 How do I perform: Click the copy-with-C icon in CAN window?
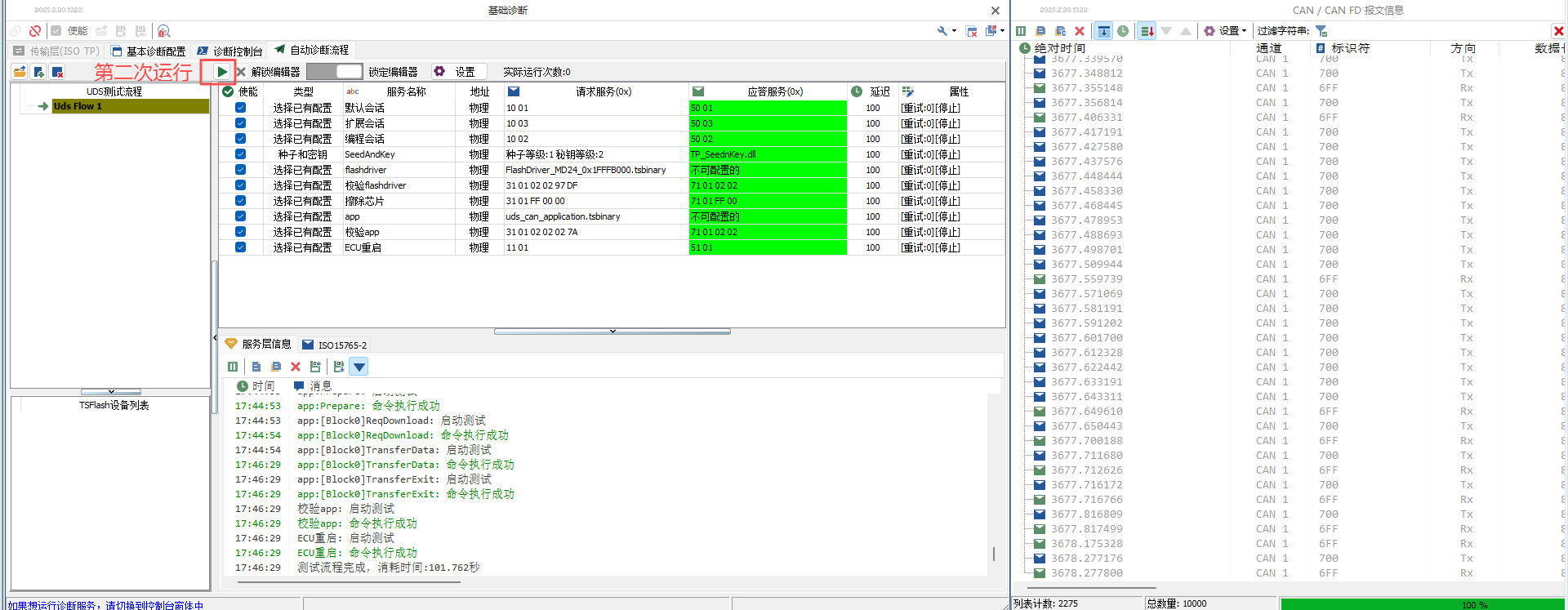(1060, 31)
